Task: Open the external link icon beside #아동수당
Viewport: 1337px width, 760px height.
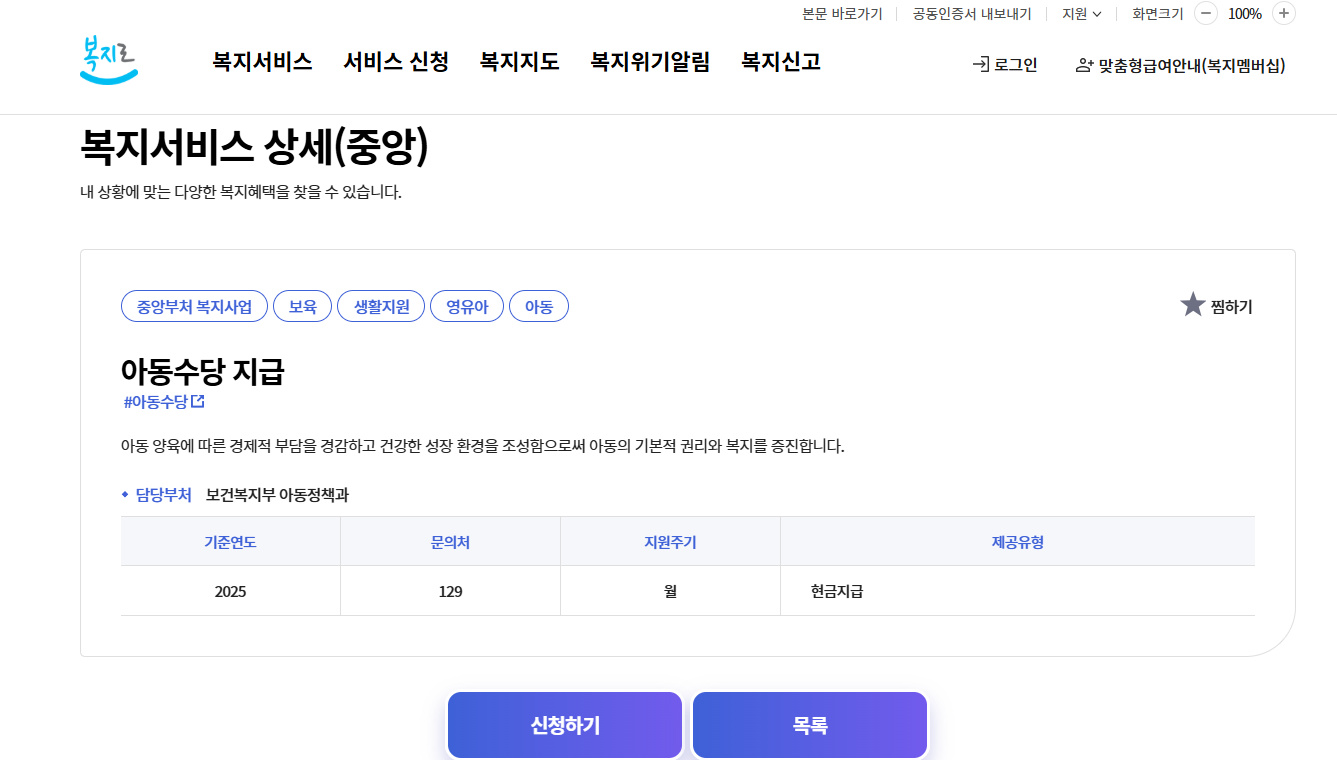Action: 199,400
